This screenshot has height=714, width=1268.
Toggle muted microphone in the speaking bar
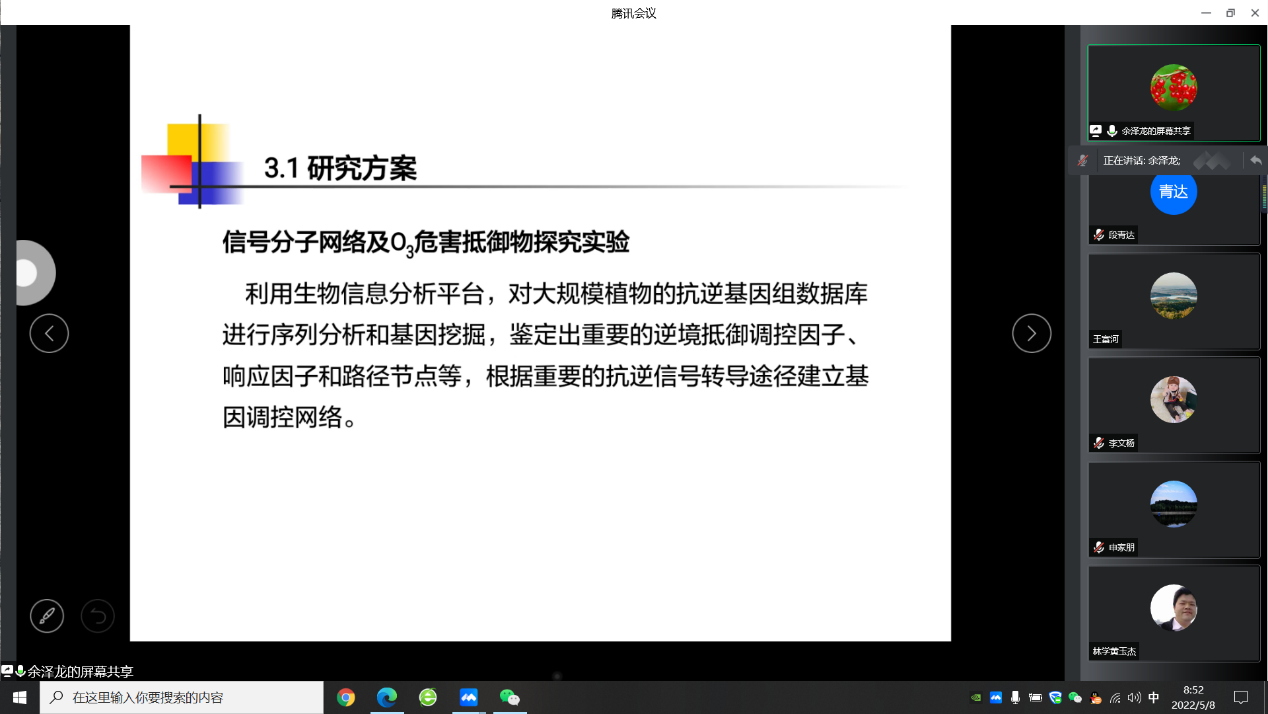(1082, 160)
